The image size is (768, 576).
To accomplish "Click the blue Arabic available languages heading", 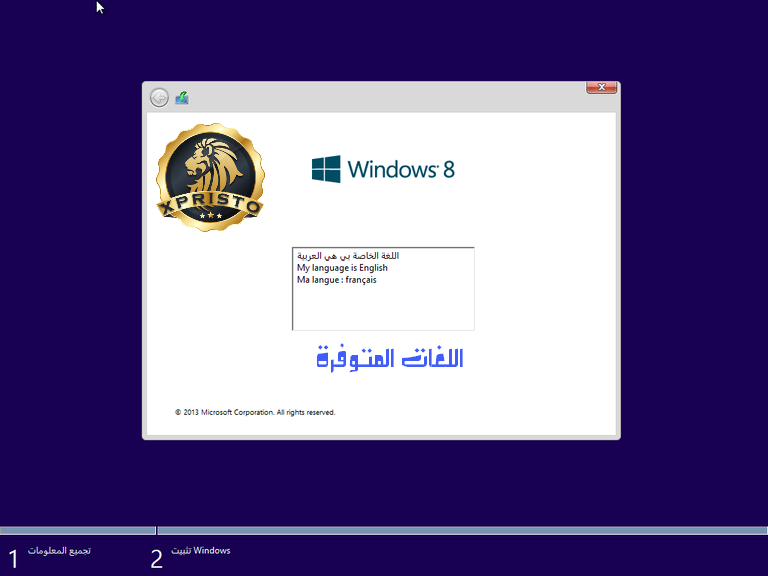I will [390, 358].
